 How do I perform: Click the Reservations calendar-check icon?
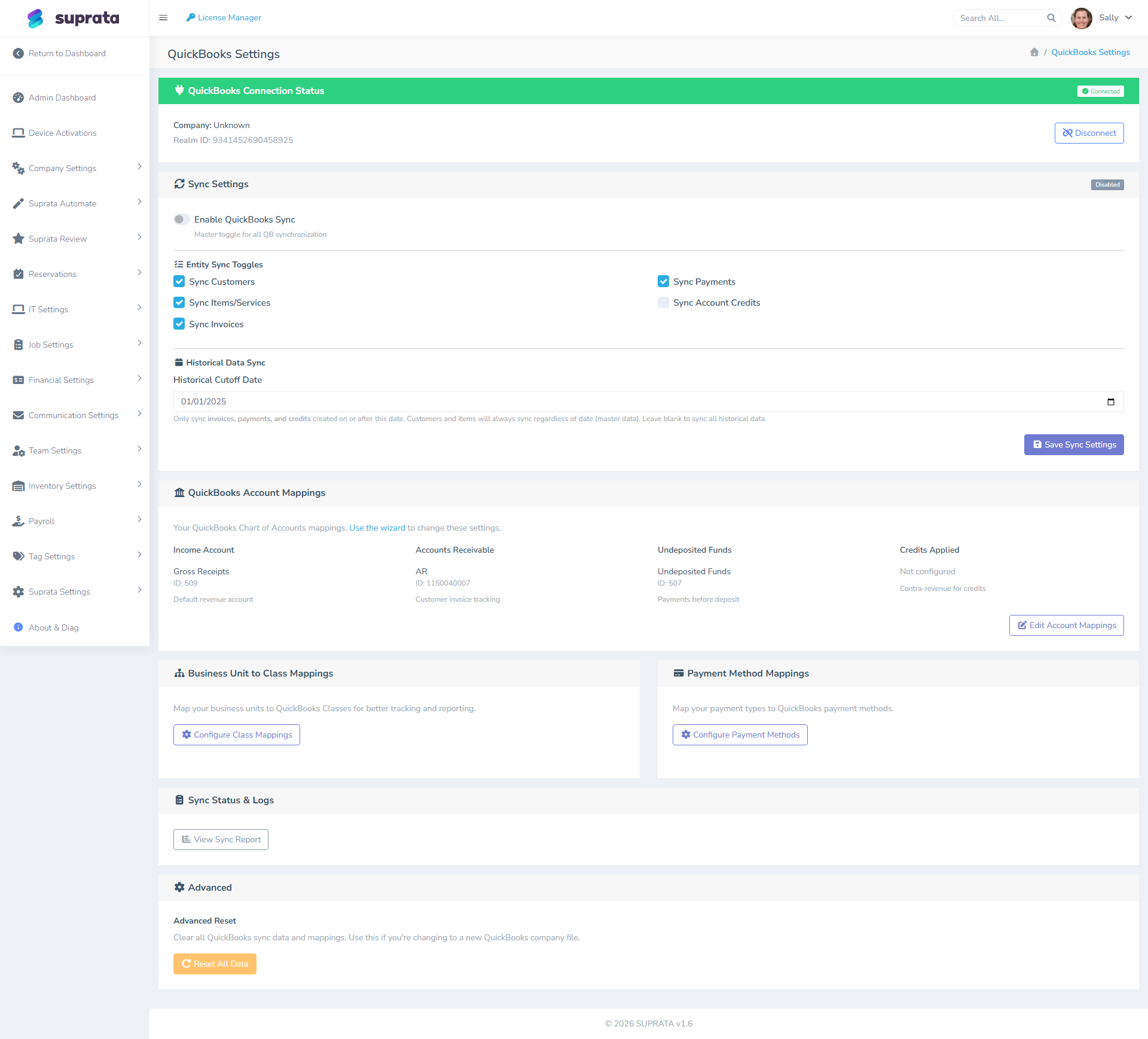19,274
